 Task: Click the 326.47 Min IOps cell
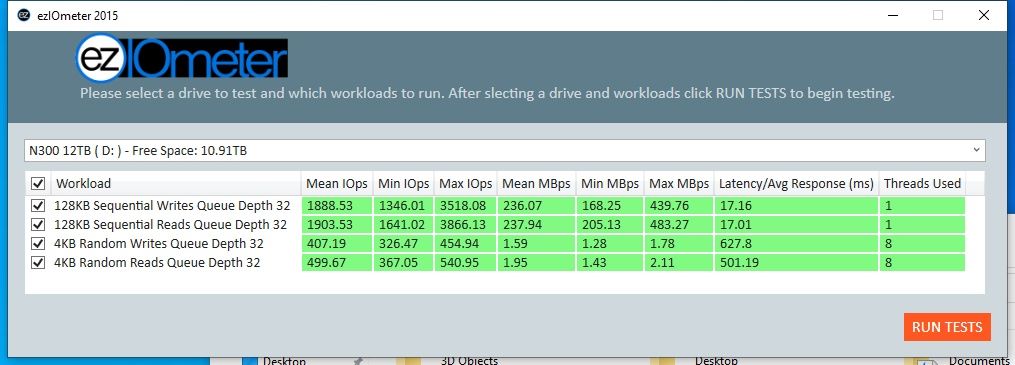point(403,244)
